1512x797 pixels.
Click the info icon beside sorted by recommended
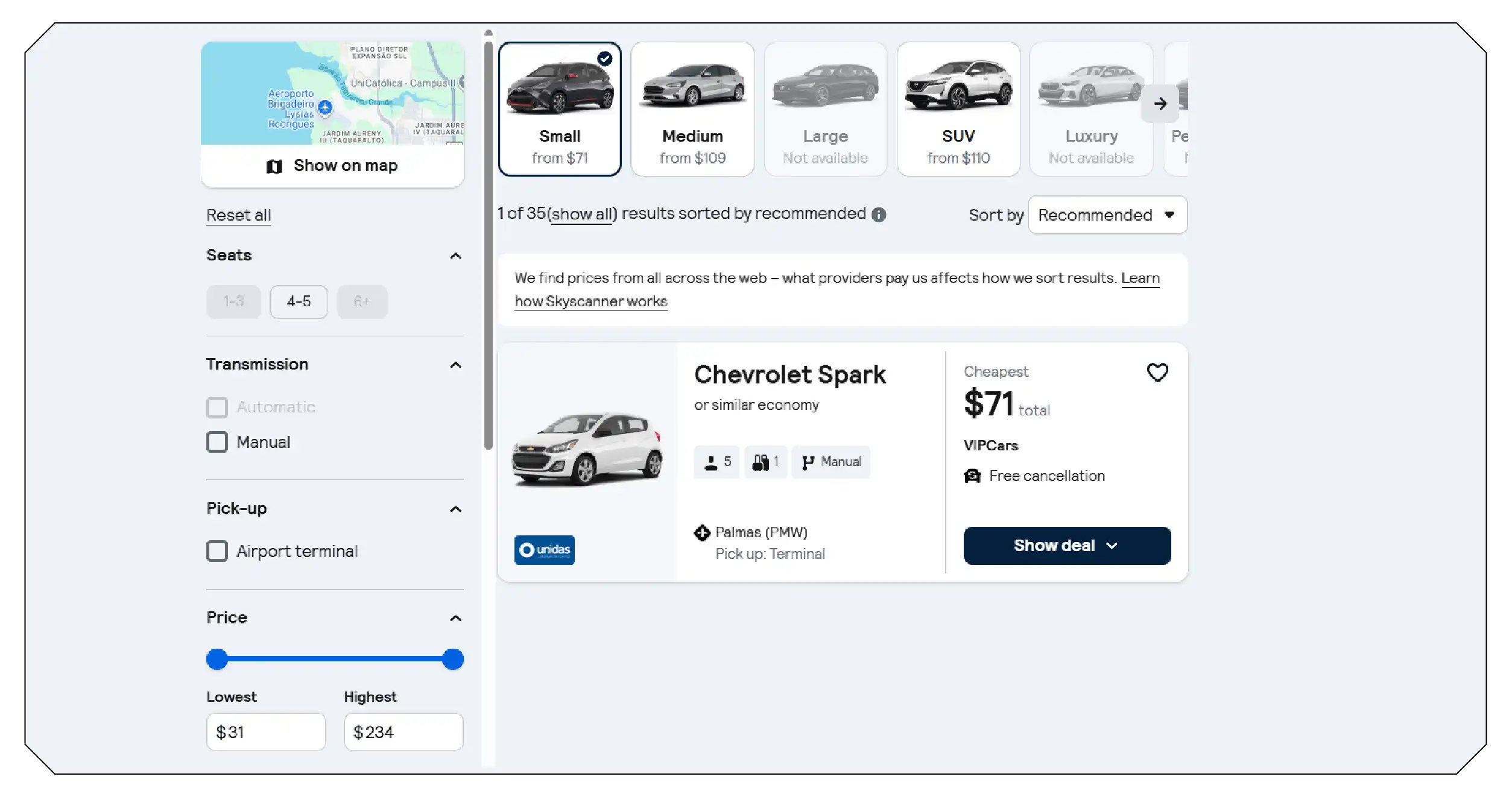[879, 215]
